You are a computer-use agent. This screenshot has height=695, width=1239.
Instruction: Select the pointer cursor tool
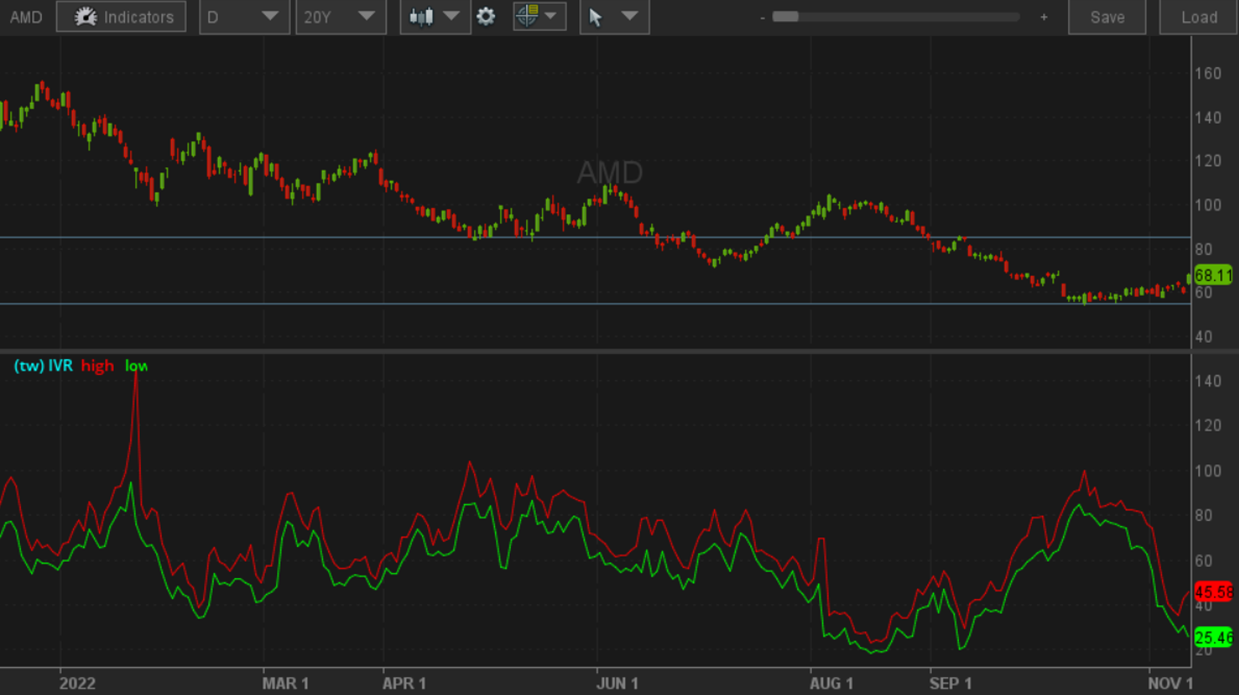596,17
